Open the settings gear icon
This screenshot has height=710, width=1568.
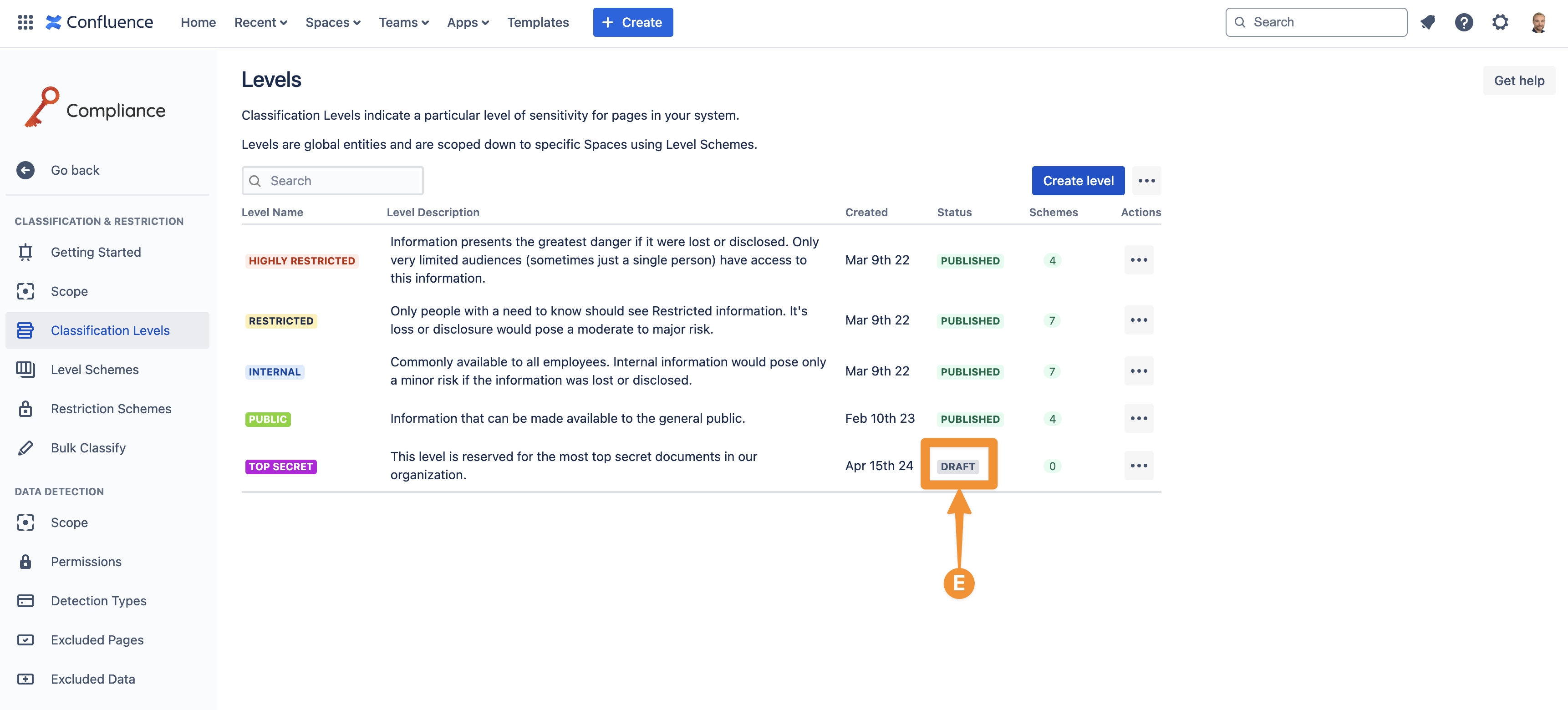pos(1500,22)
